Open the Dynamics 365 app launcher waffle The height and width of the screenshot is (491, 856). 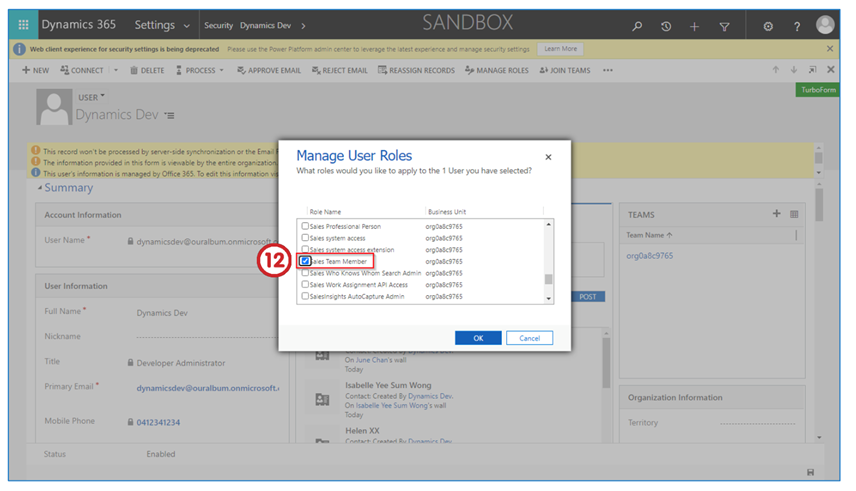(24, 25)
